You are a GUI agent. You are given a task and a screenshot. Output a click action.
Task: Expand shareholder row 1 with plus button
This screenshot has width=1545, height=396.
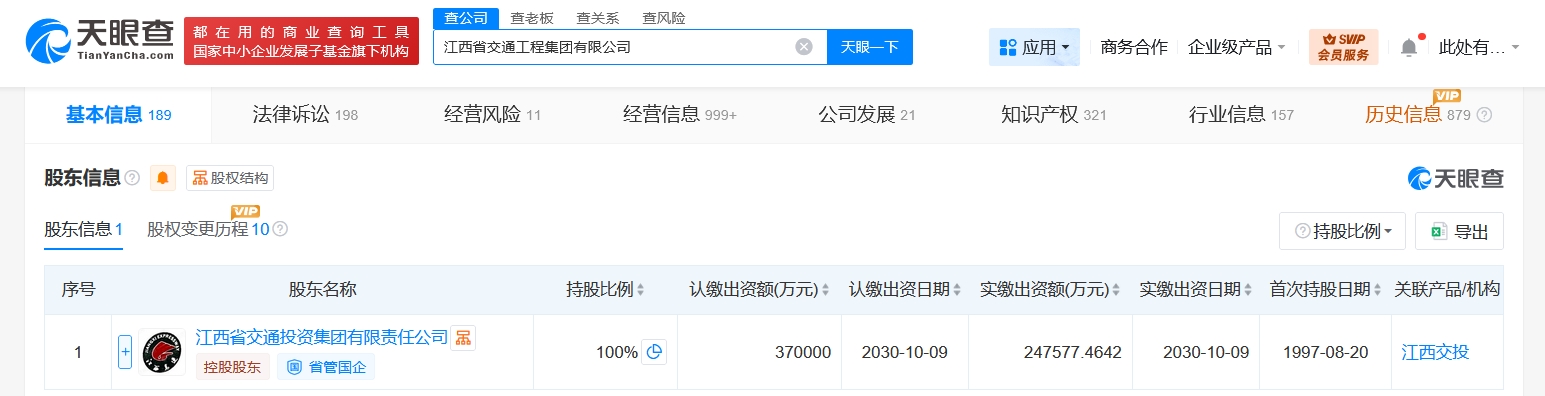(x=125, y=352)
